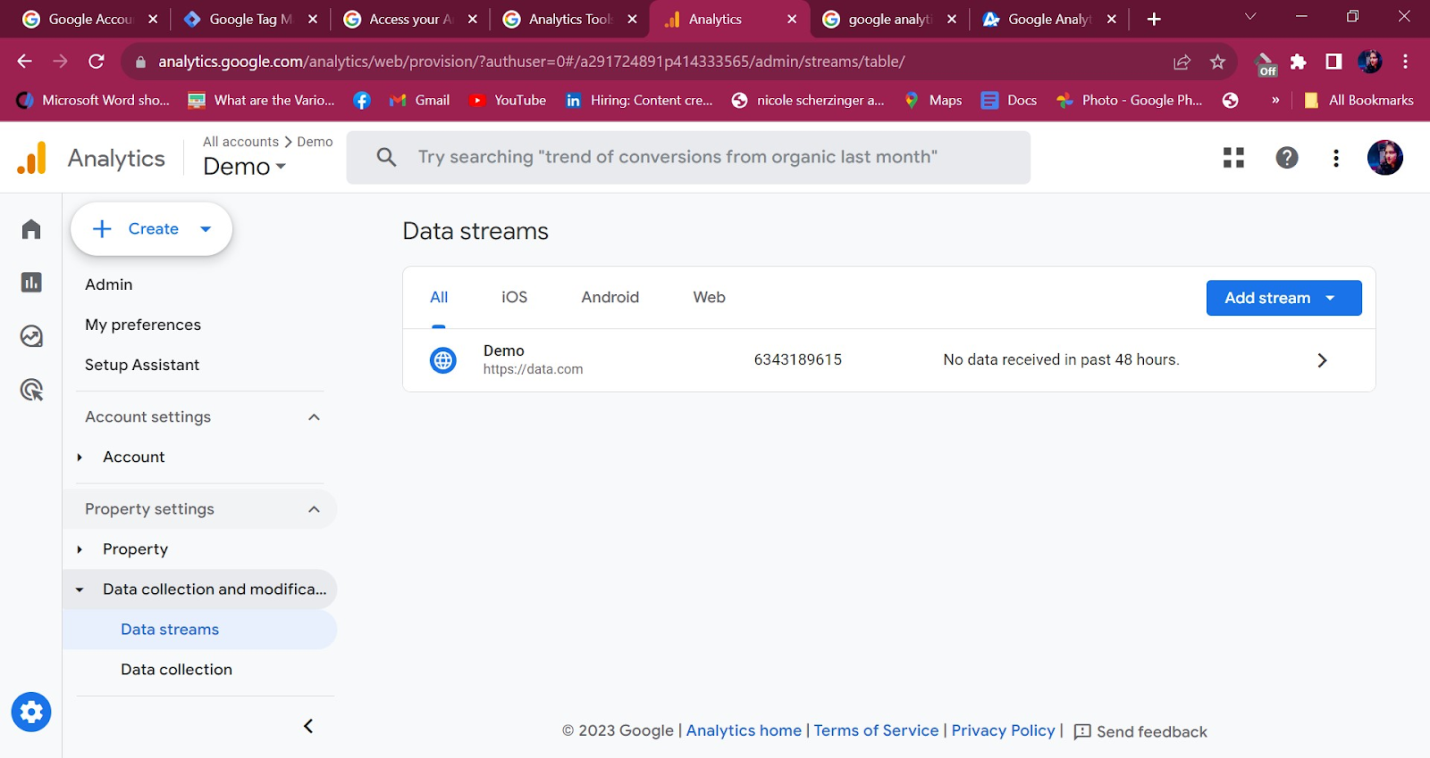Click the share page icon in address bar
Screen dimensions: 1430x758
(x=1182, y=62)
